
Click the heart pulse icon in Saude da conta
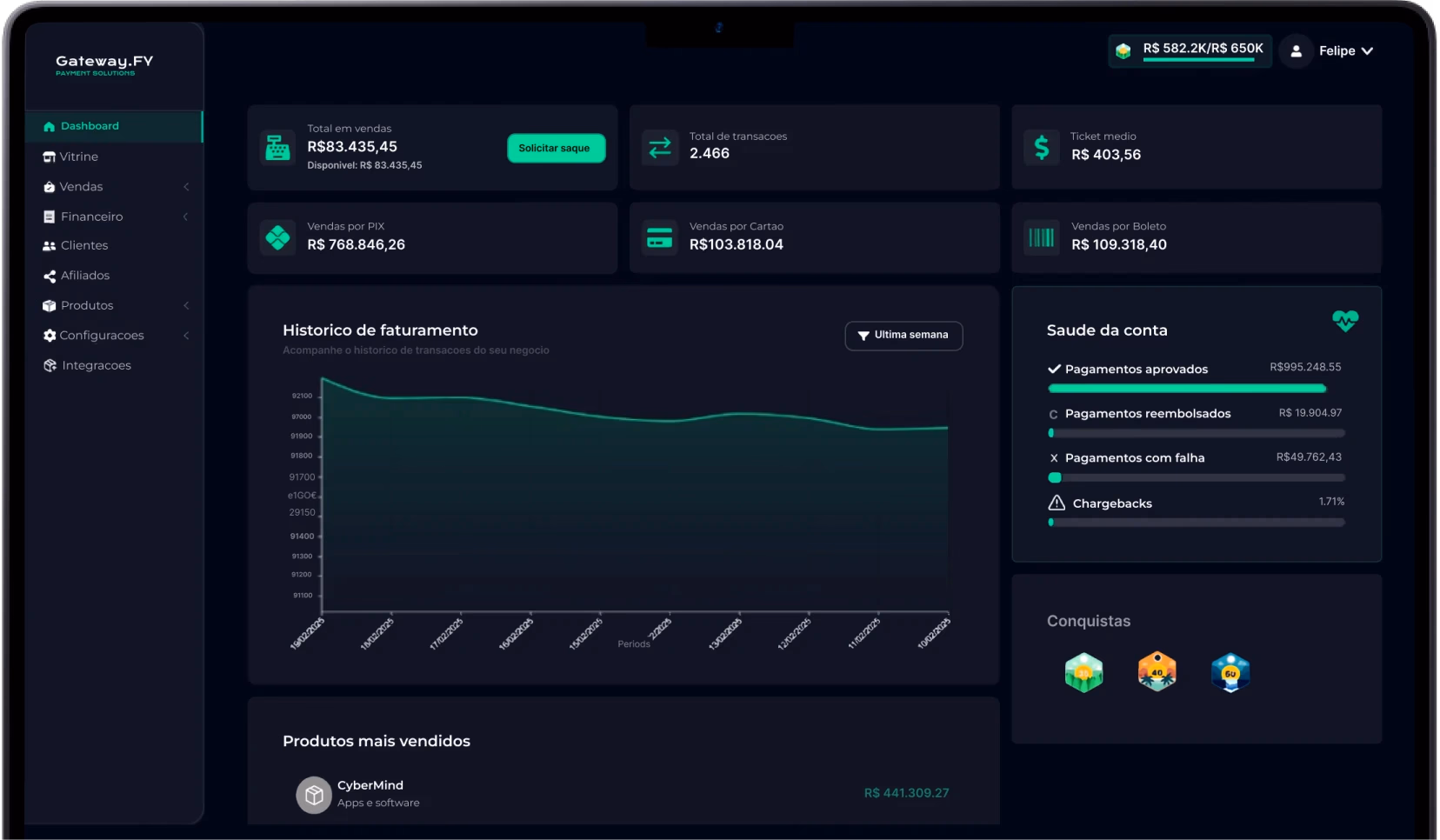pyautogui.click(x=1345, y=321)
